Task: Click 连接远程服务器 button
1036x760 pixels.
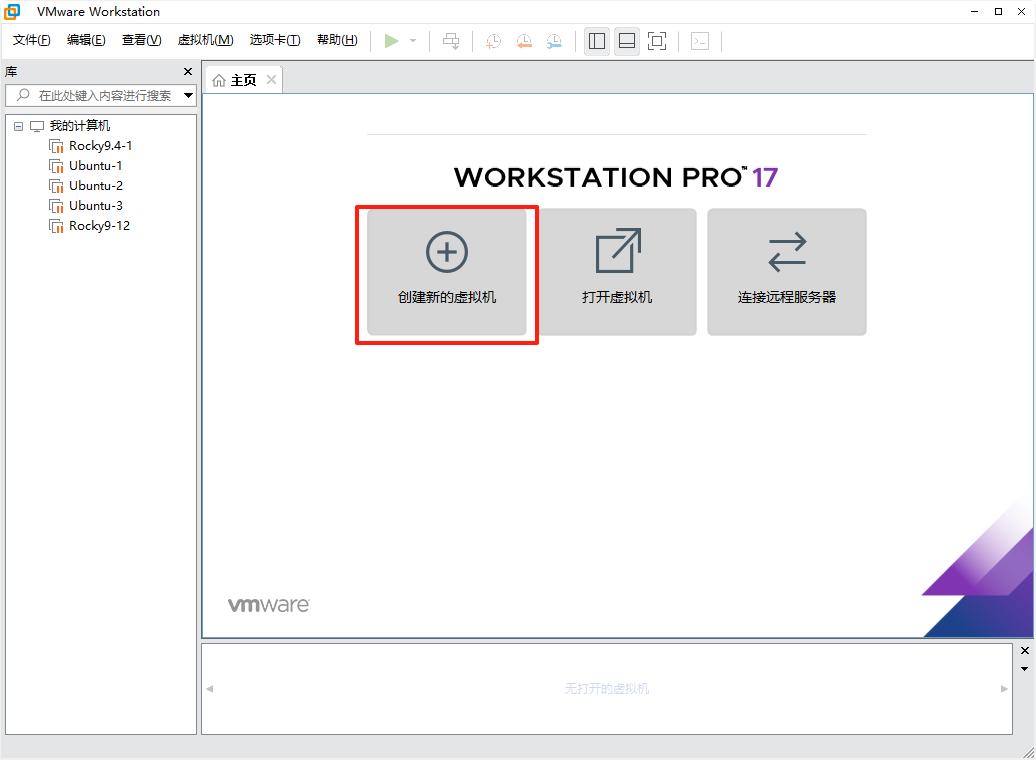Action: pyautogui.click(x=787, y=272)
